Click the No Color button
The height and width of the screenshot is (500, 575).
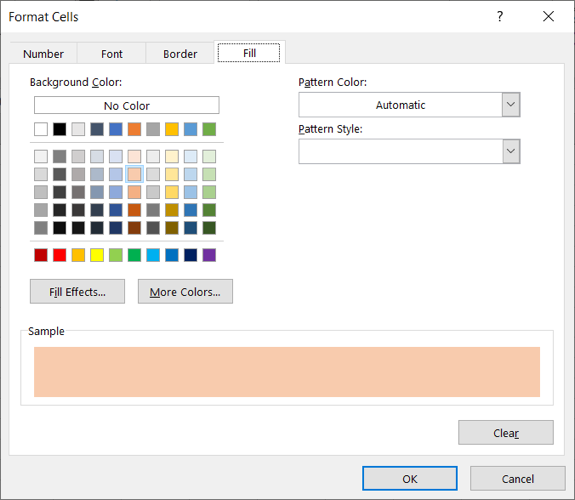pos(127,106)
